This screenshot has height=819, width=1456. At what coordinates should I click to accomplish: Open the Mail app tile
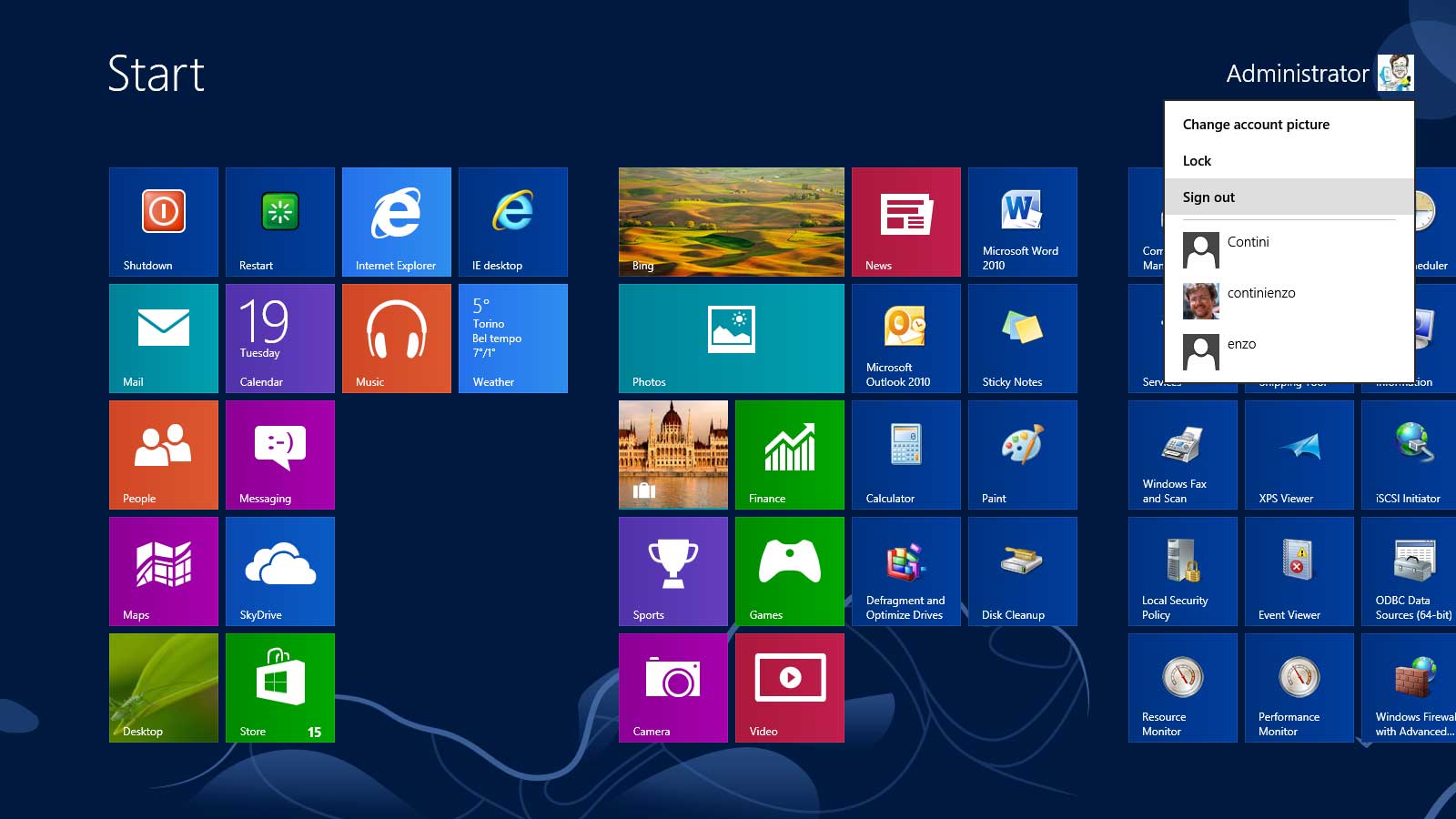(x=164, y=338)
